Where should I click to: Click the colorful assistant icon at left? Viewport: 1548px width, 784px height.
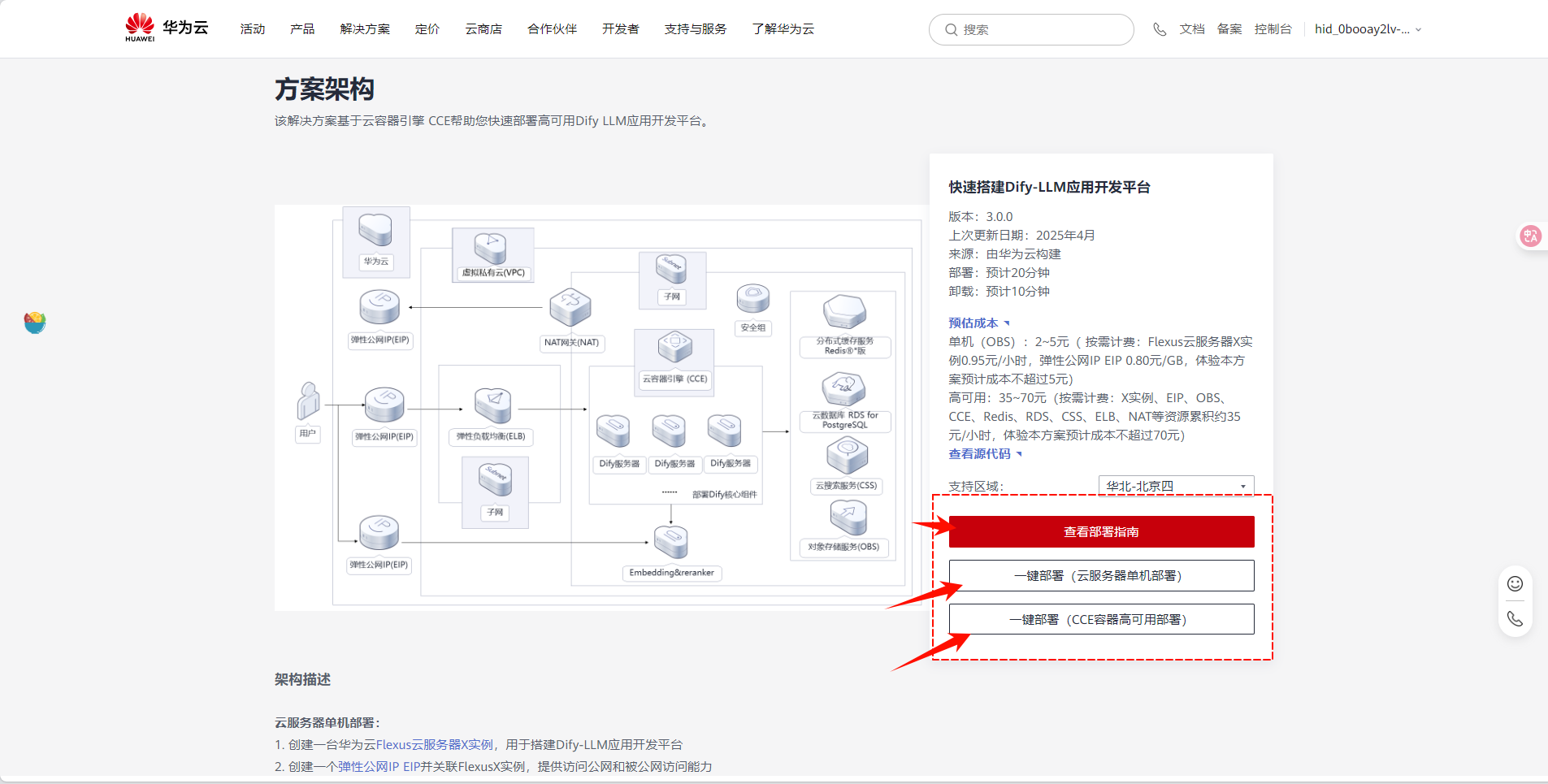coord(35,323)
